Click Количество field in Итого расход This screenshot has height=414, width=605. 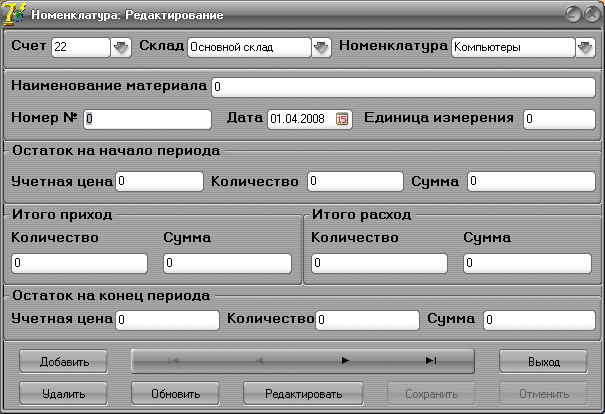click(379, 264)
